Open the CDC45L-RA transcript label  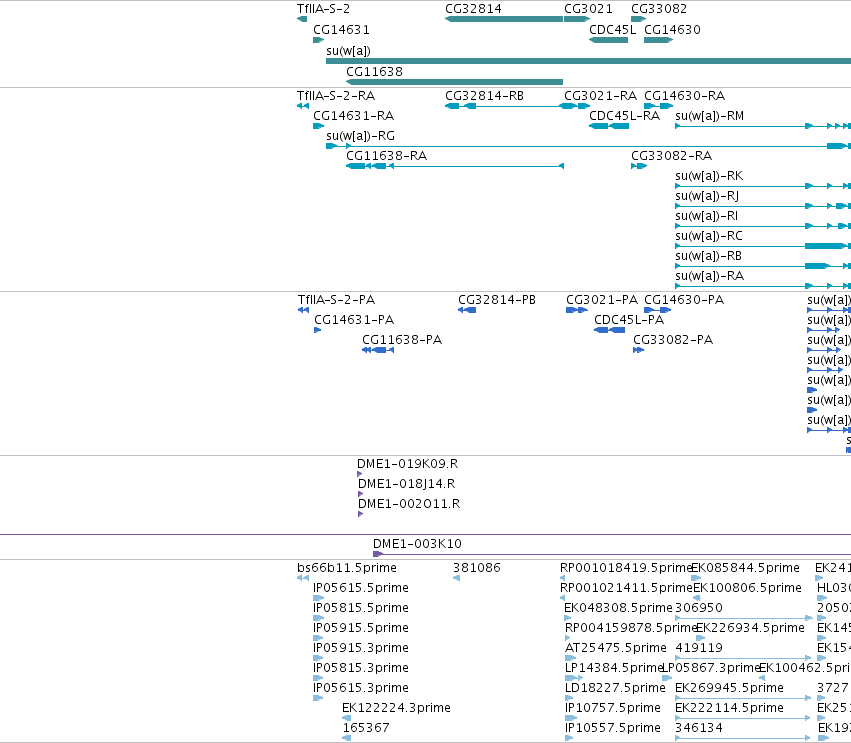tap(625, 116)
